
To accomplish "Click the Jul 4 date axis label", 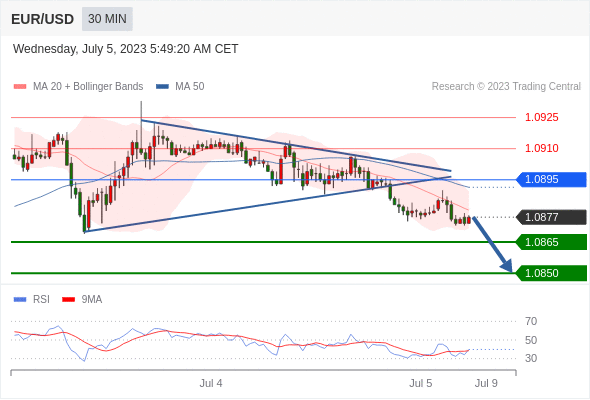I will [211, 383].
